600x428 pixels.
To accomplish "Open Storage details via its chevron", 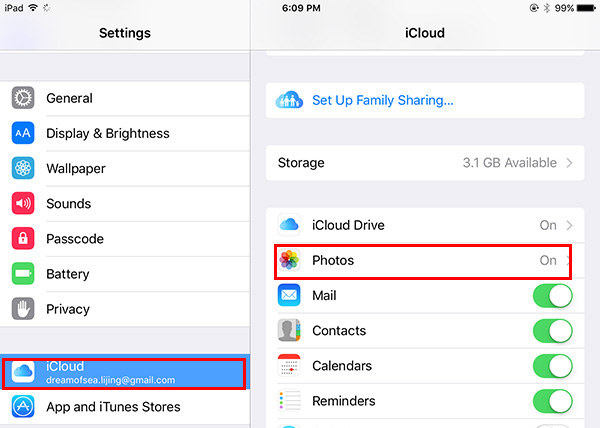I will pos(569,163).
